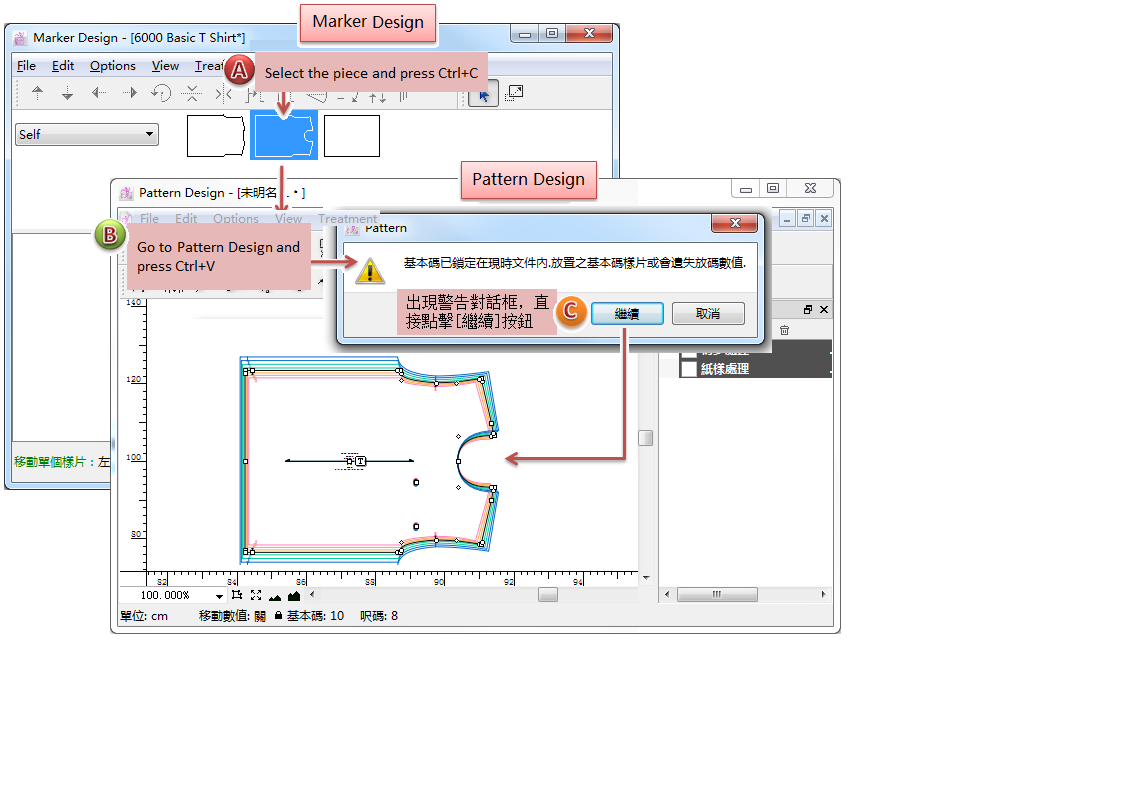Open the File menu in Marker Design
1143x808 pixels.
[27, 66]
